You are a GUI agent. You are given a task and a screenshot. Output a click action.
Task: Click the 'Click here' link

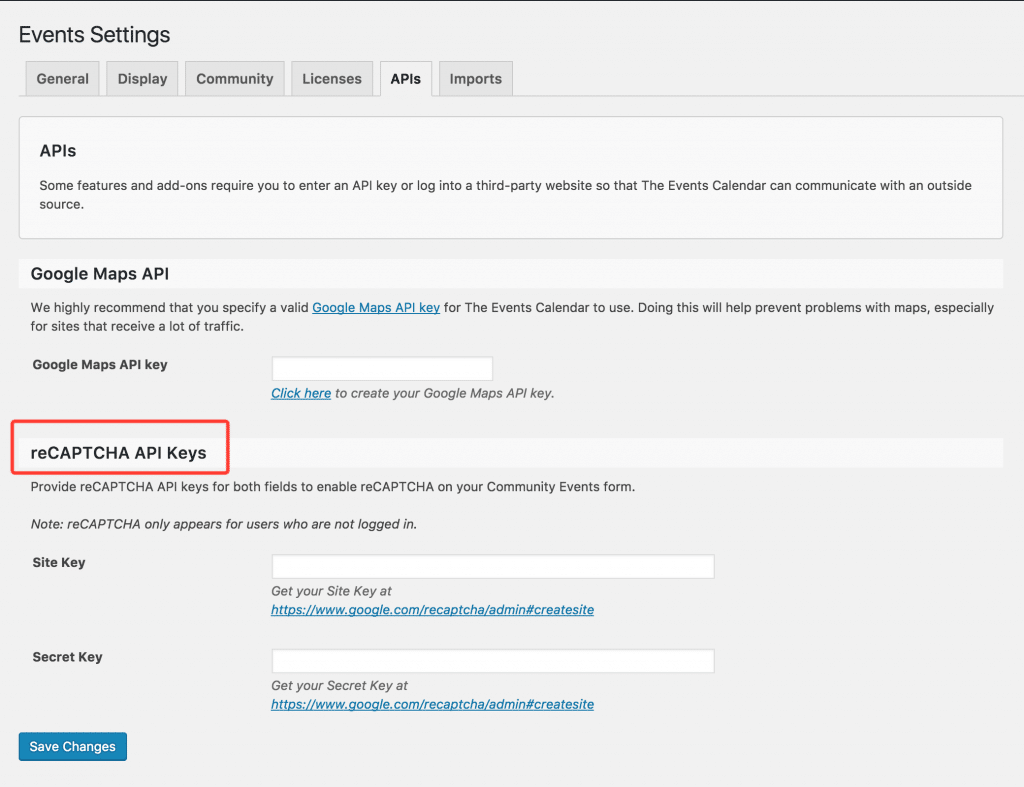coord(301,393)
